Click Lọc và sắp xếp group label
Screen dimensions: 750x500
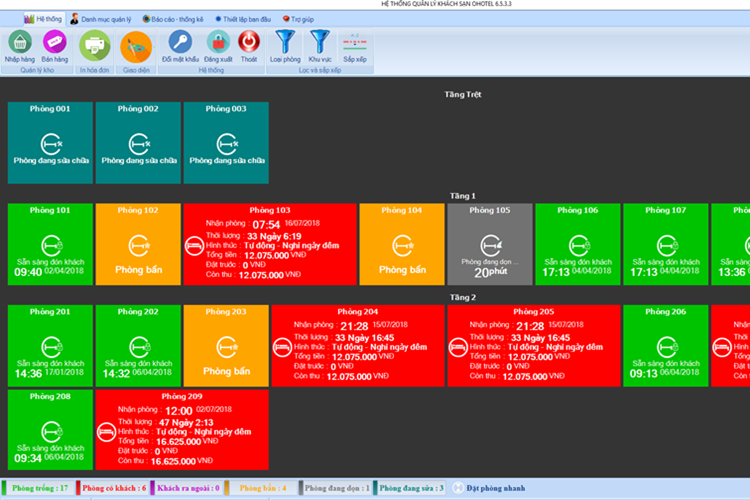pos(320,70)
